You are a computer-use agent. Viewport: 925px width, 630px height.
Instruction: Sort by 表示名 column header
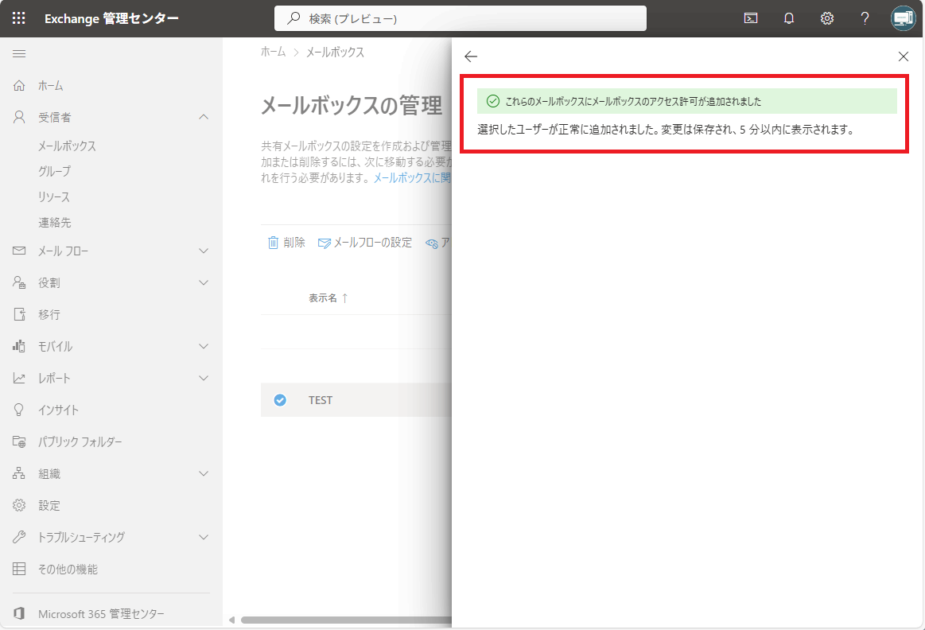(x=323, y=298)
